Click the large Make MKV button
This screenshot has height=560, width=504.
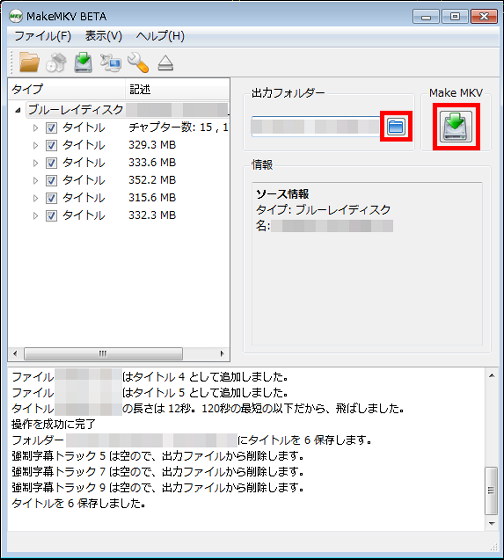pyautogui.click(x=456, y=126)
